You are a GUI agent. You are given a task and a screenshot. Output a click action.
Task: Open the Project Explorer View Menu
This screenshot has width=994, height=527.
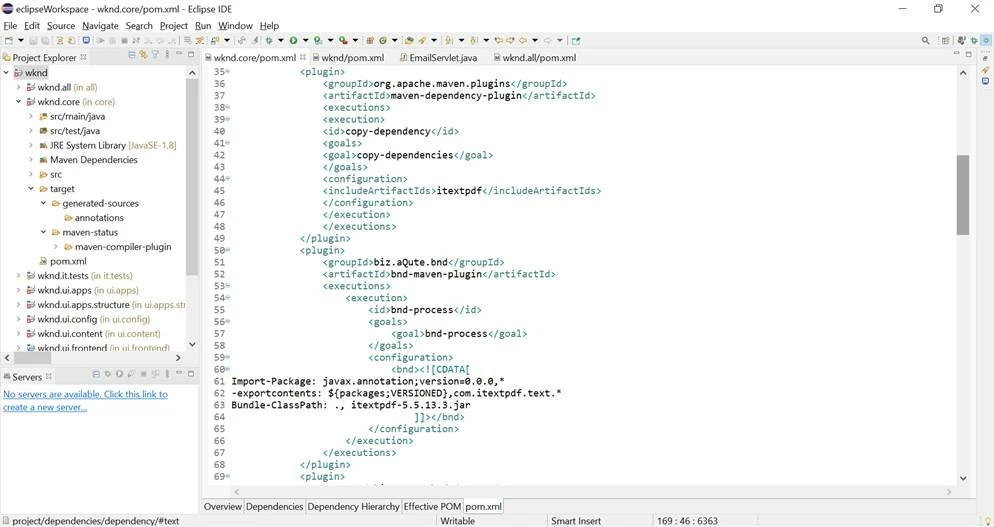[x=167, y=55]
